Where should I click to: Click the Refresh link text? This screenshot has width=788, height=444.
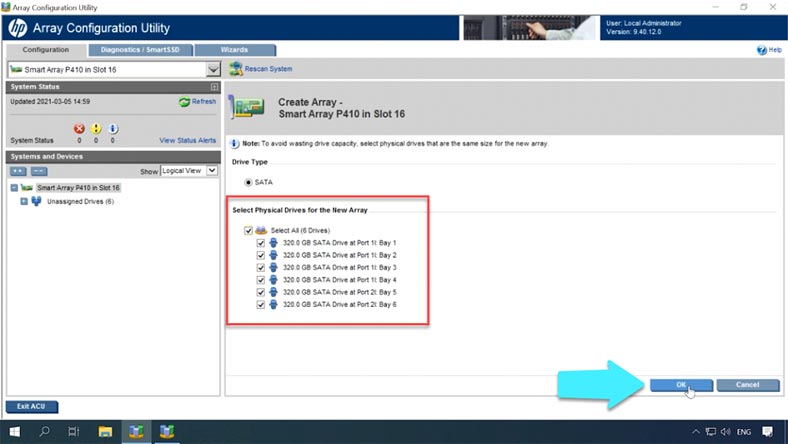[204, 102]
